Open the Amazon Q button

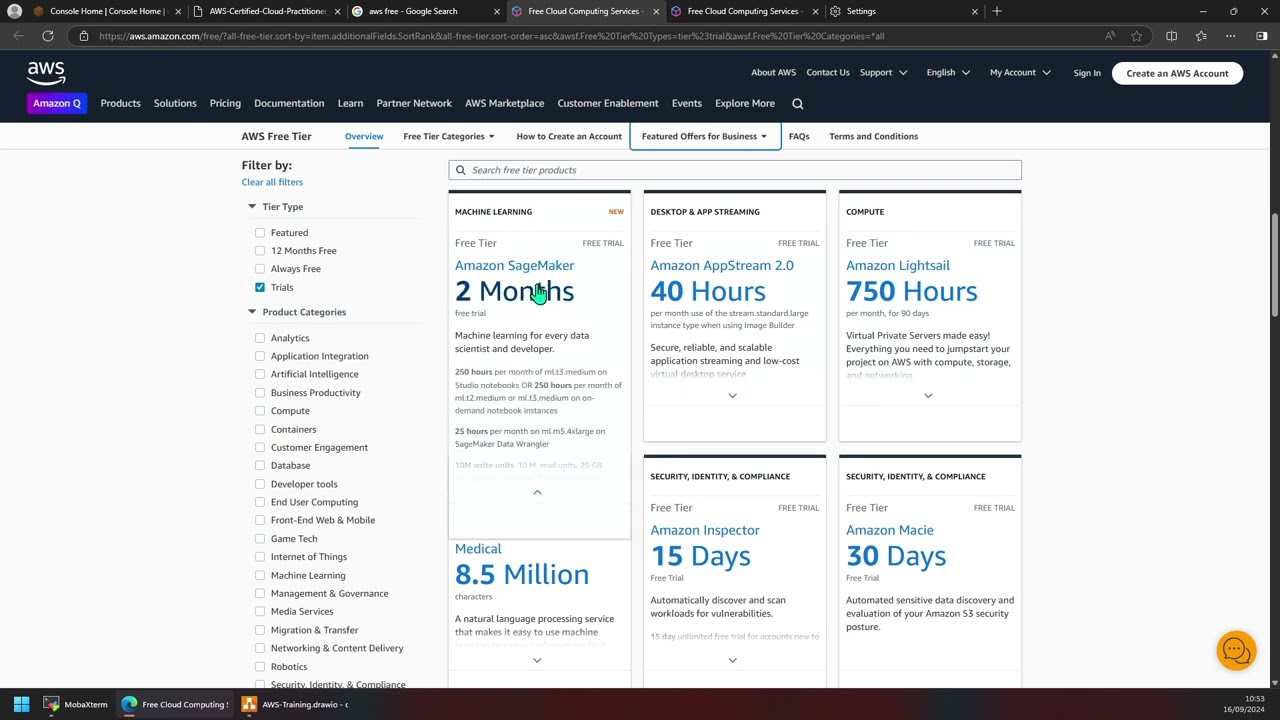(x=57, y=103)
